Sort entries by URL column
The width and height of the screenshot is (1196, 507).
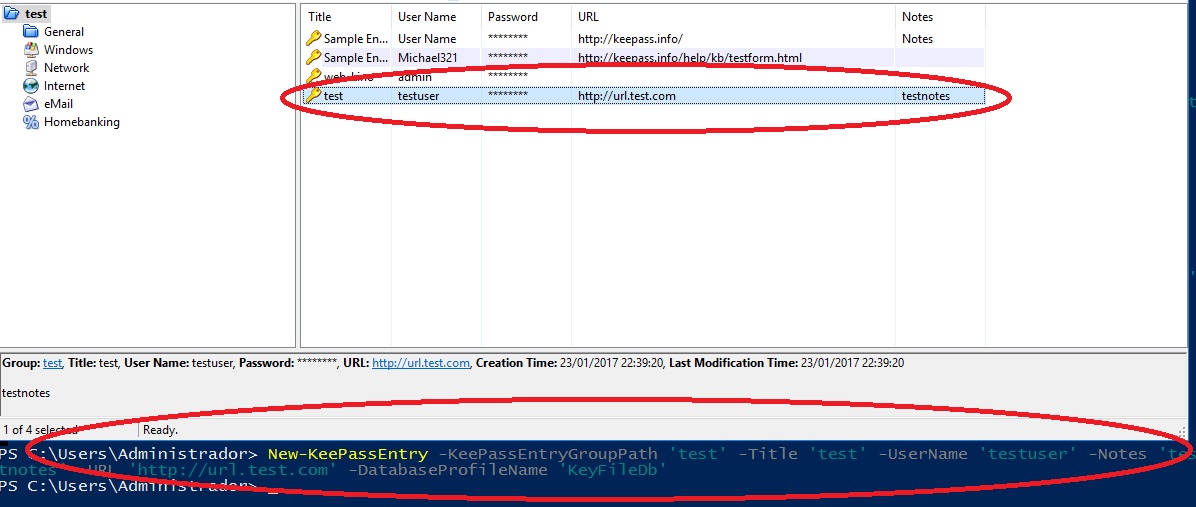click(588, 17)
